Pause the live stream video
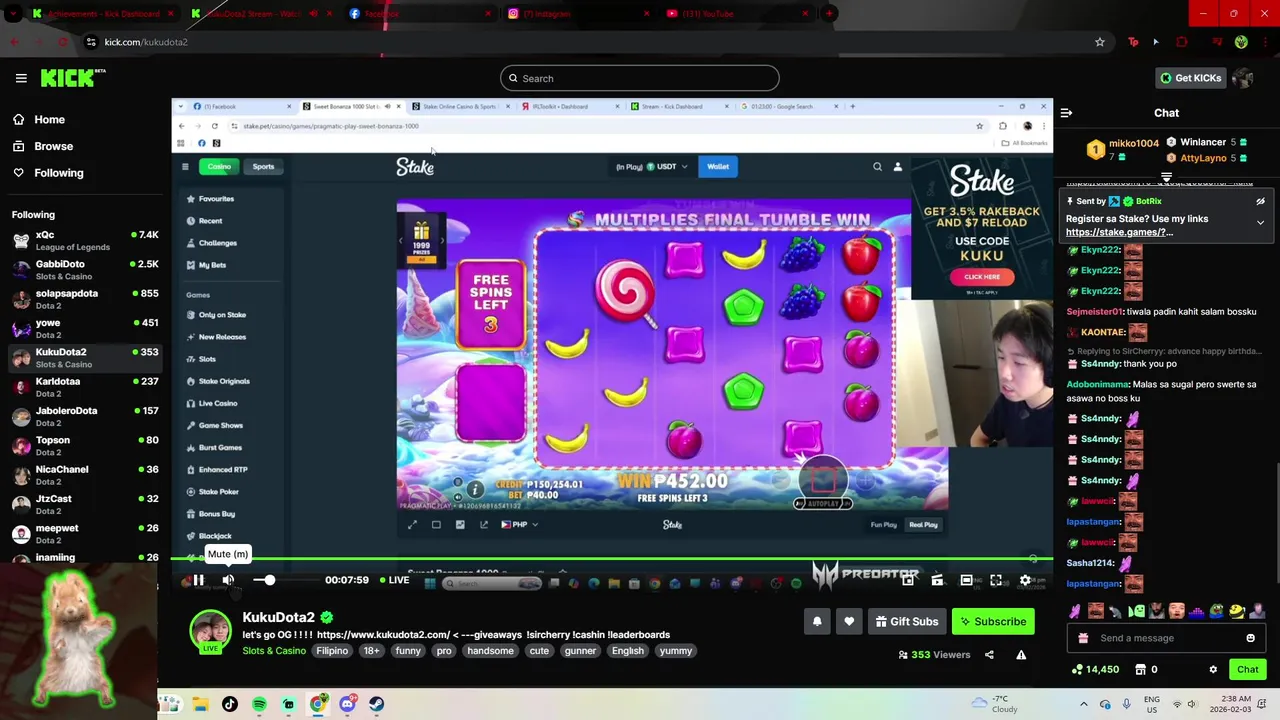The image size is (1280, 720). pos(198,580)
